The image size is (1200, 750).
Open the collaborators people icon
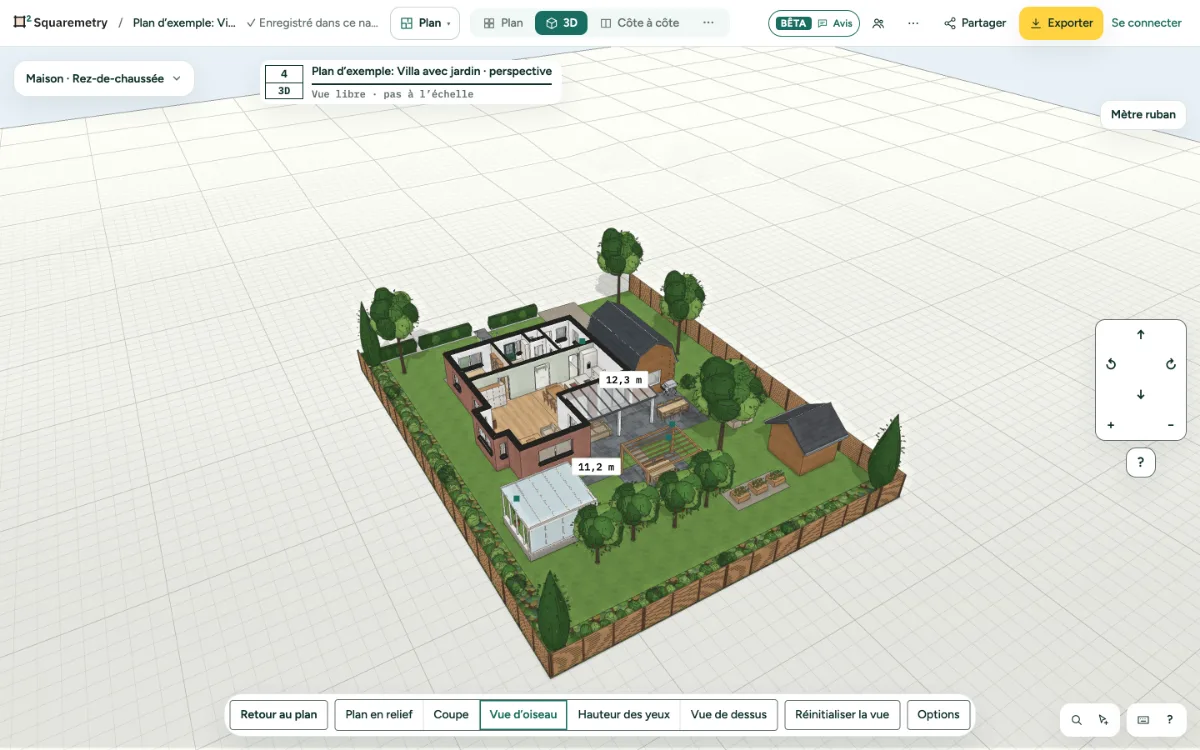[x=878, y=23]
